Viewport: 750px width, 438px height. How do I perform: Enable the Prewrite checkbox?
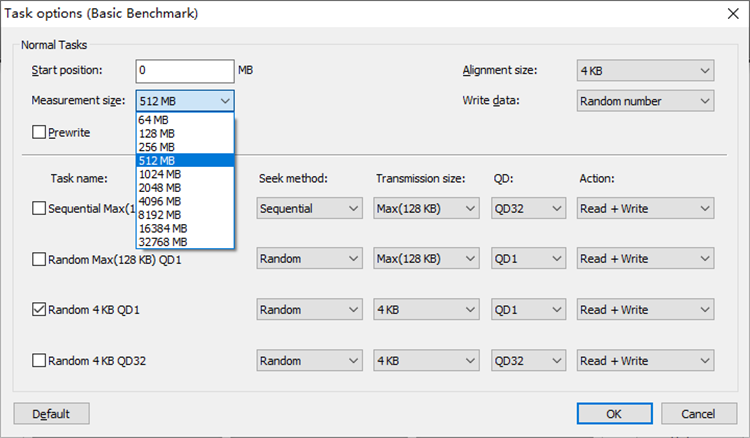[x=39, y=132]
